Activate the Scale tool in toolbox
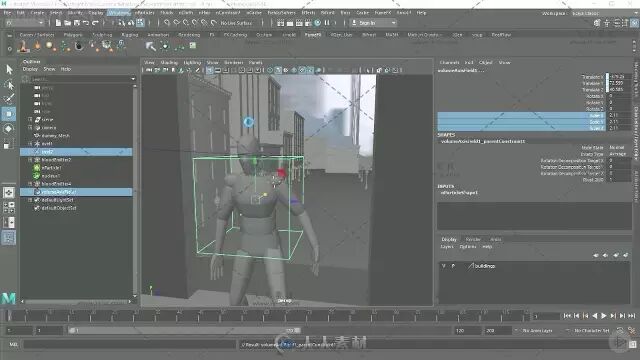 point(9,144)
